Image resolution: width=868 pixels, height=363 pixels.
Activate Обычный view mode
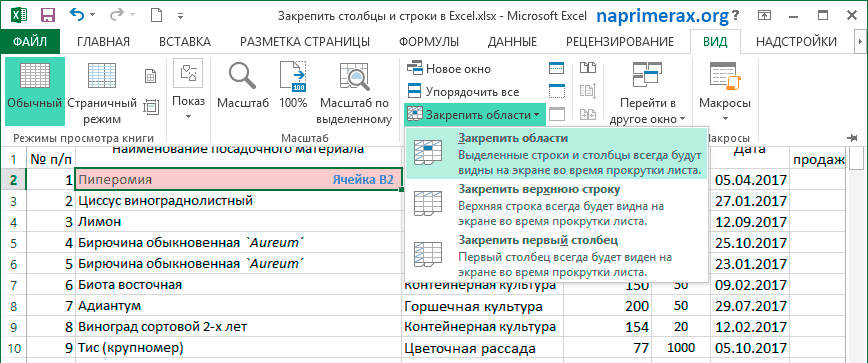[35, 91]
